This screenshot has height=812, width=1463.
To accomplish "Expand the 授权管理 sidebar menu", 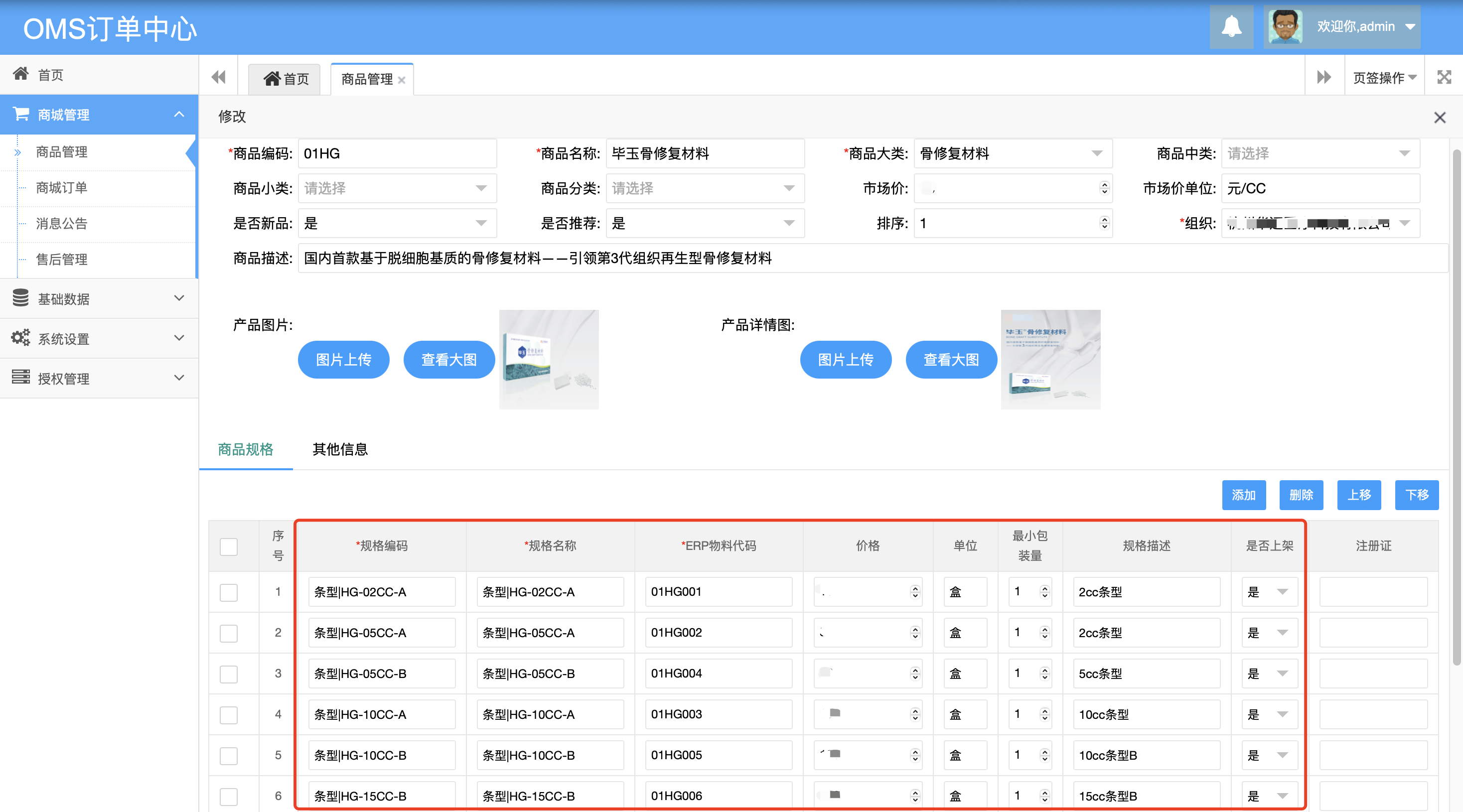I will coord(179,378).
